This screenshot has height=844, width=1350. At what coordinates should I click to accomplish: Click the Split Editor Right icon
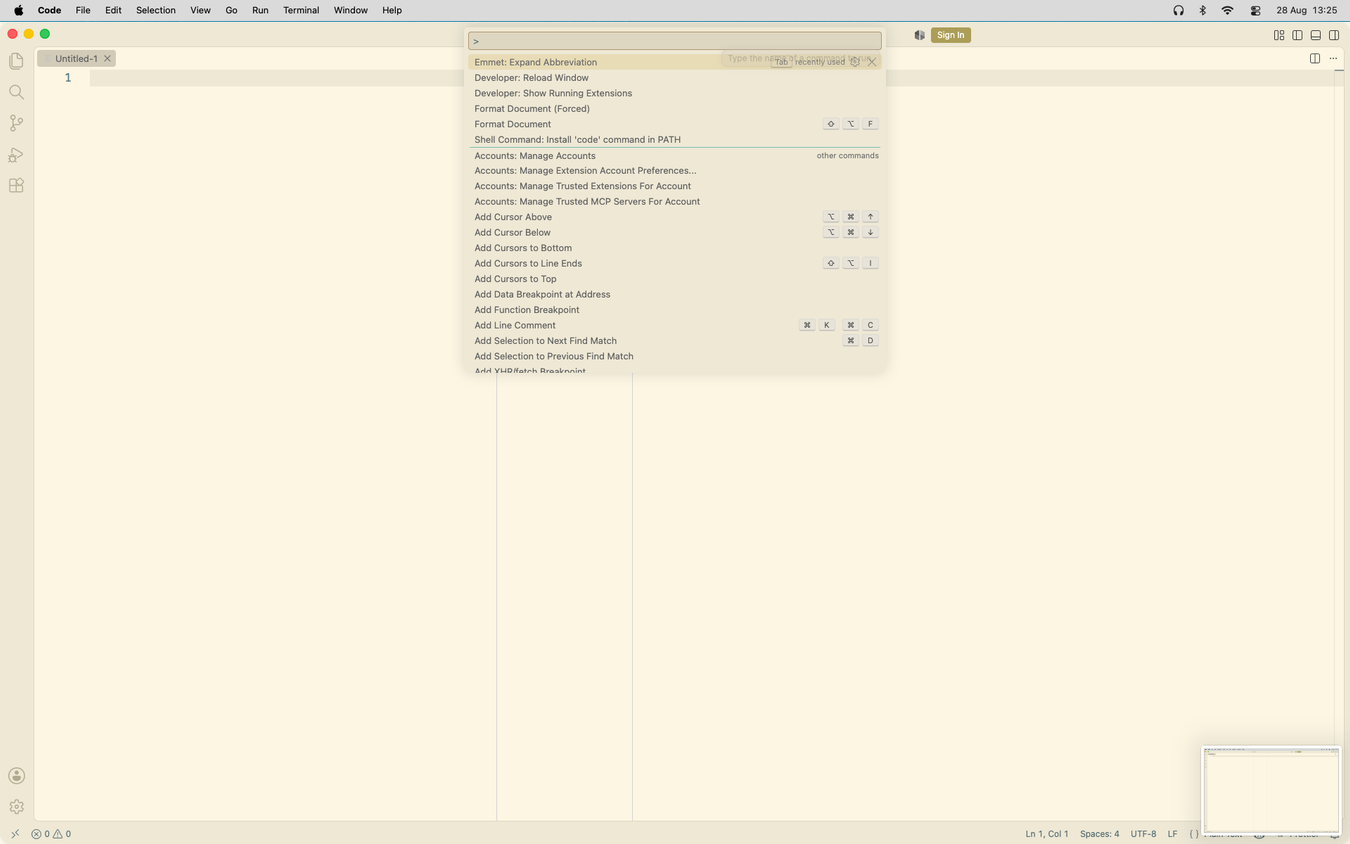[x=1315, y=58]
